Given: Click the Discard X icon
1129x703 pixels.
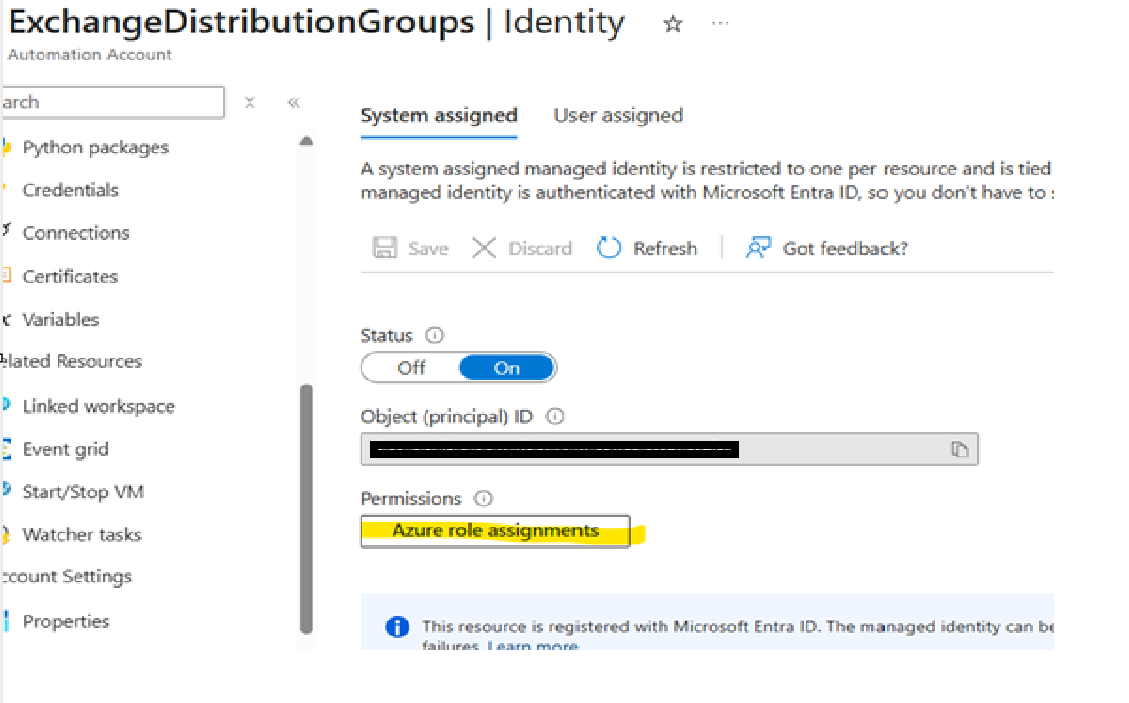Looking at the screenshot, I should coord(484,248).
